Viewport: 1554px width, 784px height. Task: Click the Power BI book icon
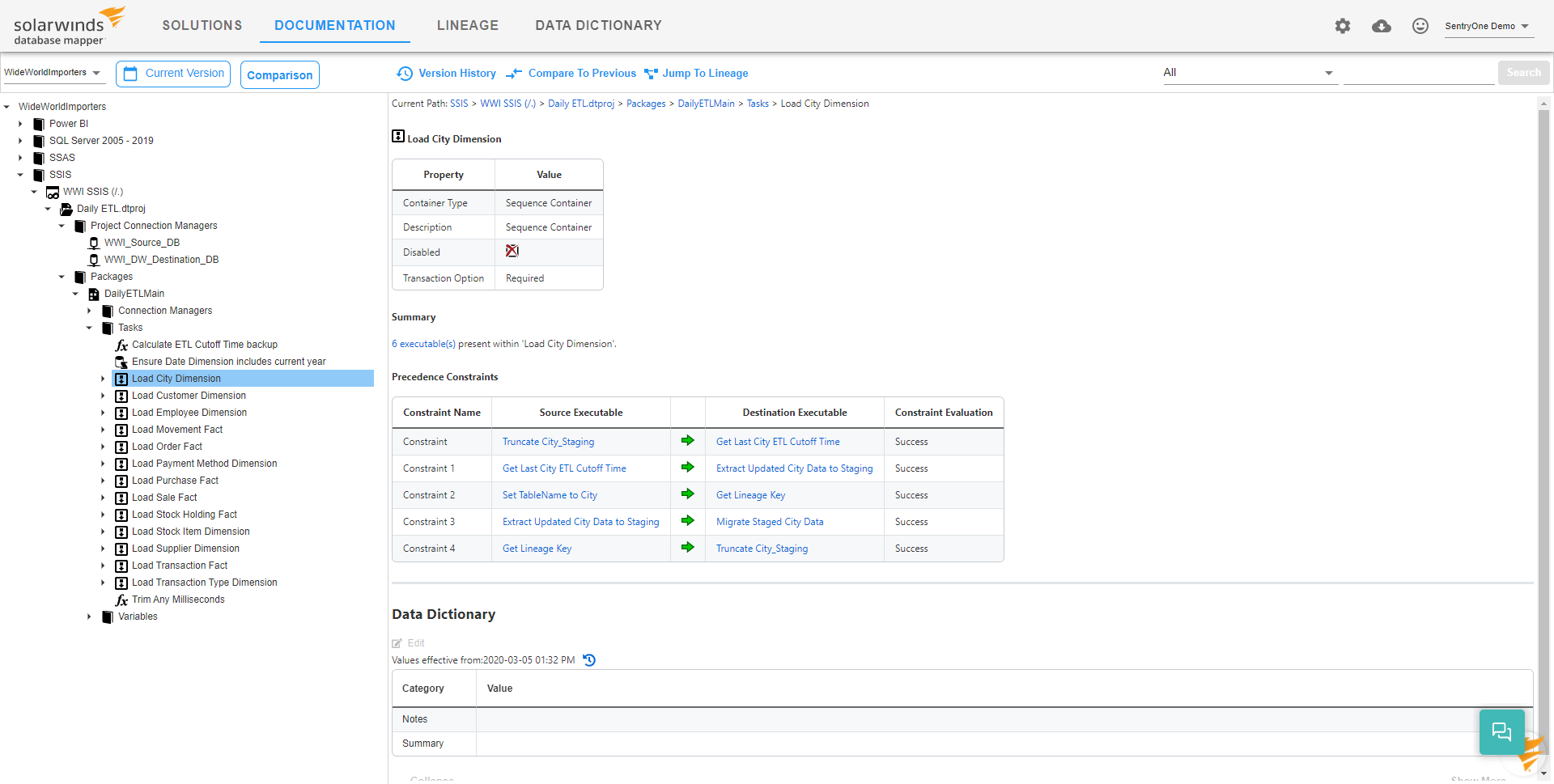click(x=38, y=124)
